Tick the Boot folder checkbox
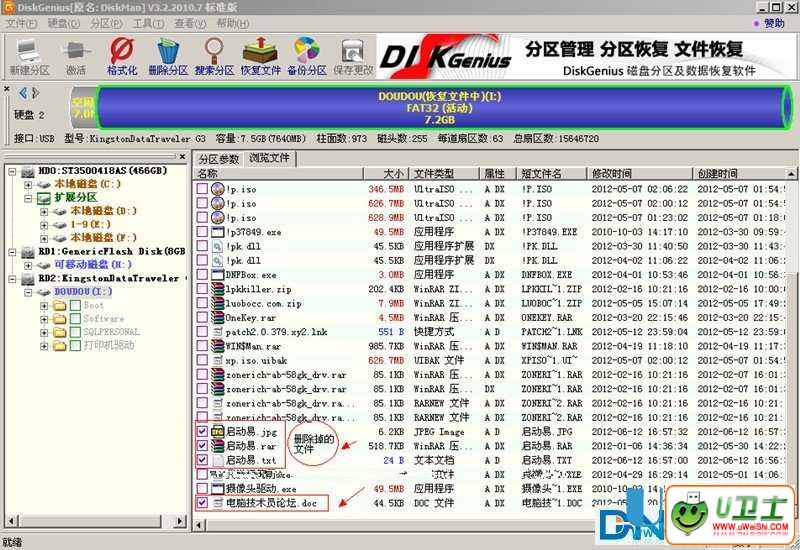800x550 pixels. (x=75, y=306)
